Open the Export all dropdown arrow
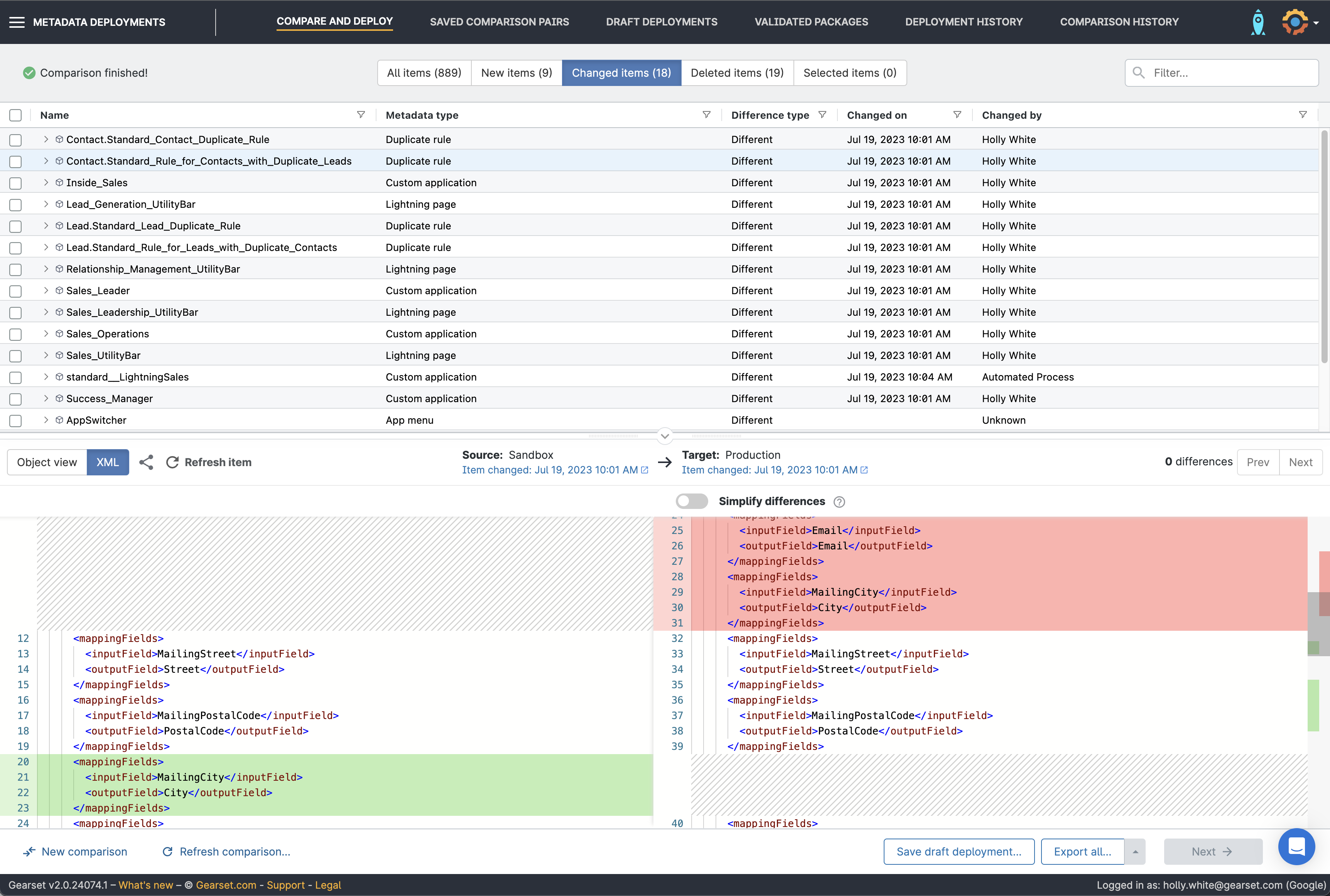Image resolution: width=1330 pixels, height=896 pixels. (1135, 851)
